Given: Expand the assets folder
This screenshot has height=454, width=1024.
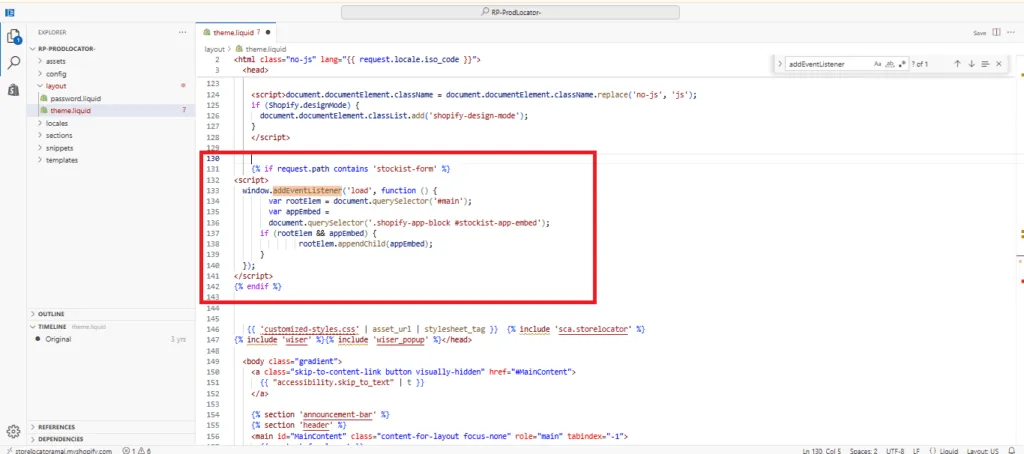Looking at the screenshot, I should (x=56, y=61).
